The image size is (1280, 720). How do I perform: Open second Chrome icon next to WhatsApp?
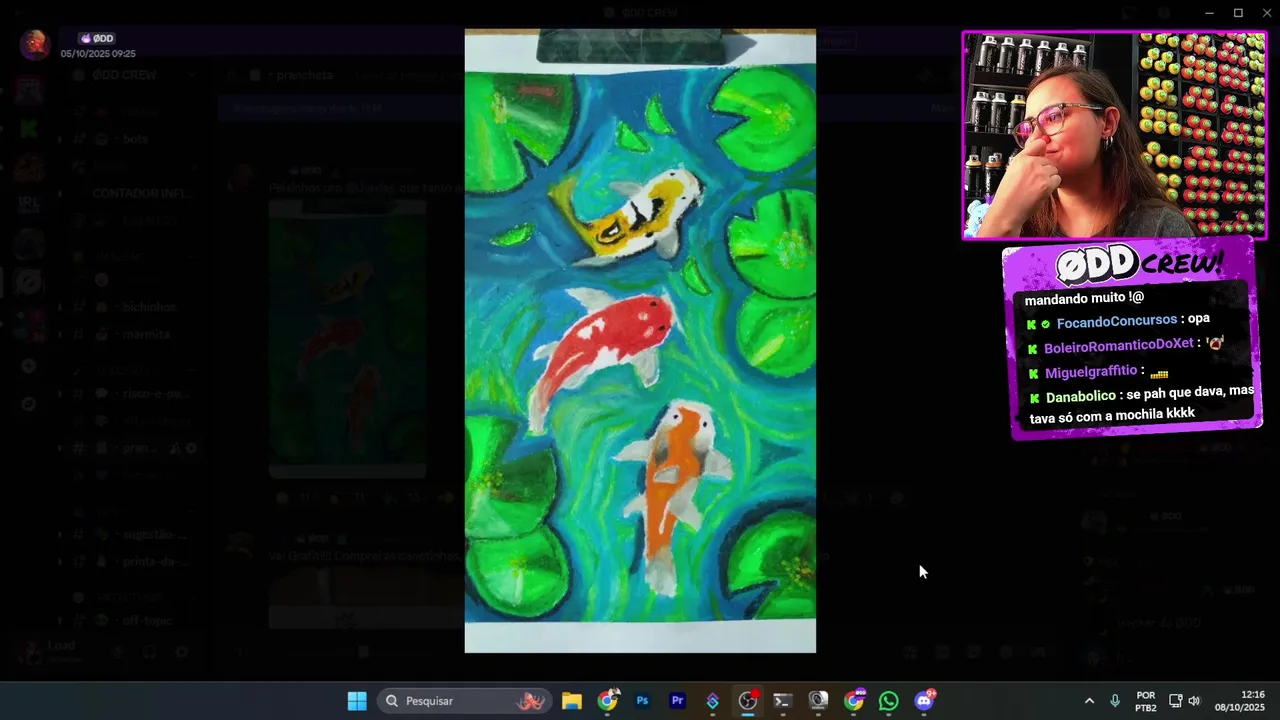(x=854, y=701)
